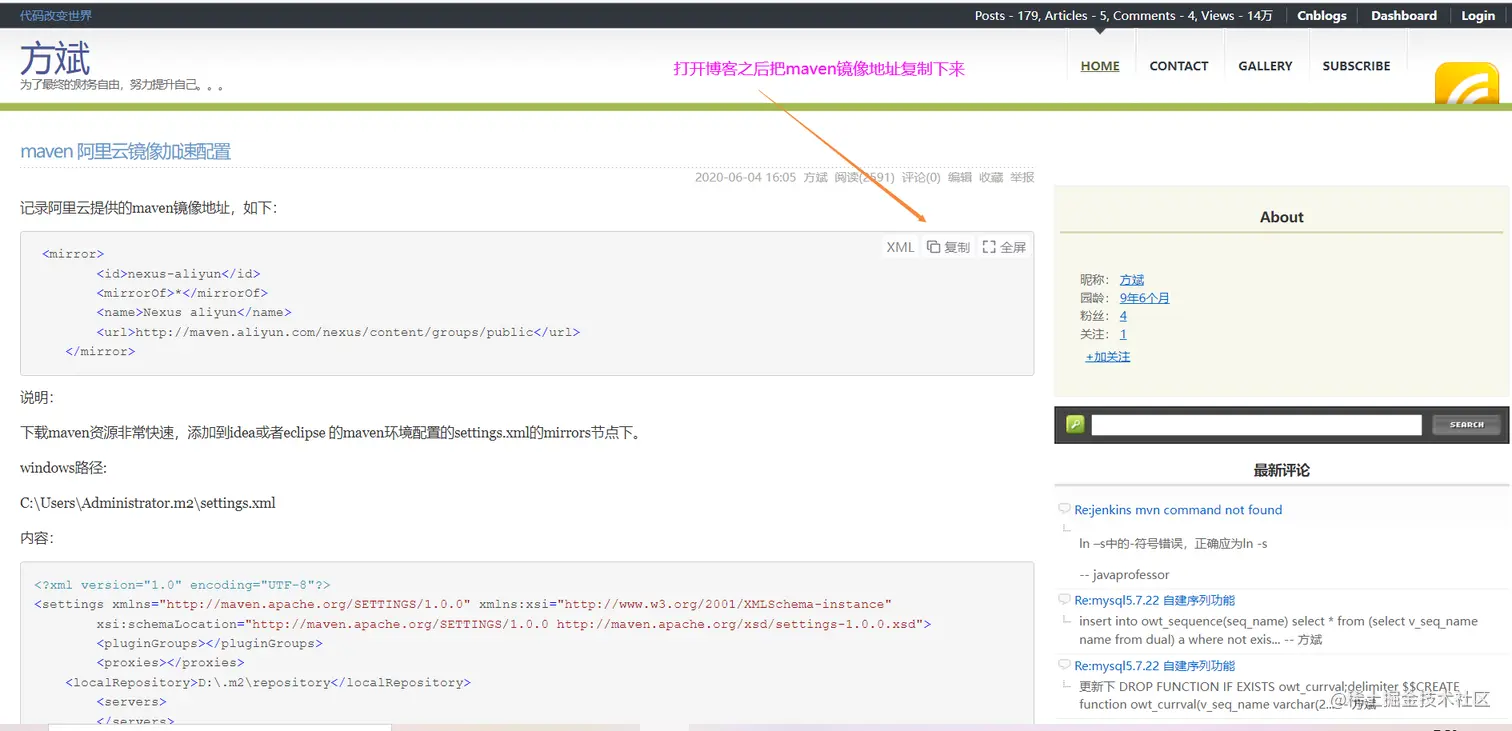Go to the CONTACT page
The height and width of the screenshot is (731, 1512).
pos(1179,66)
